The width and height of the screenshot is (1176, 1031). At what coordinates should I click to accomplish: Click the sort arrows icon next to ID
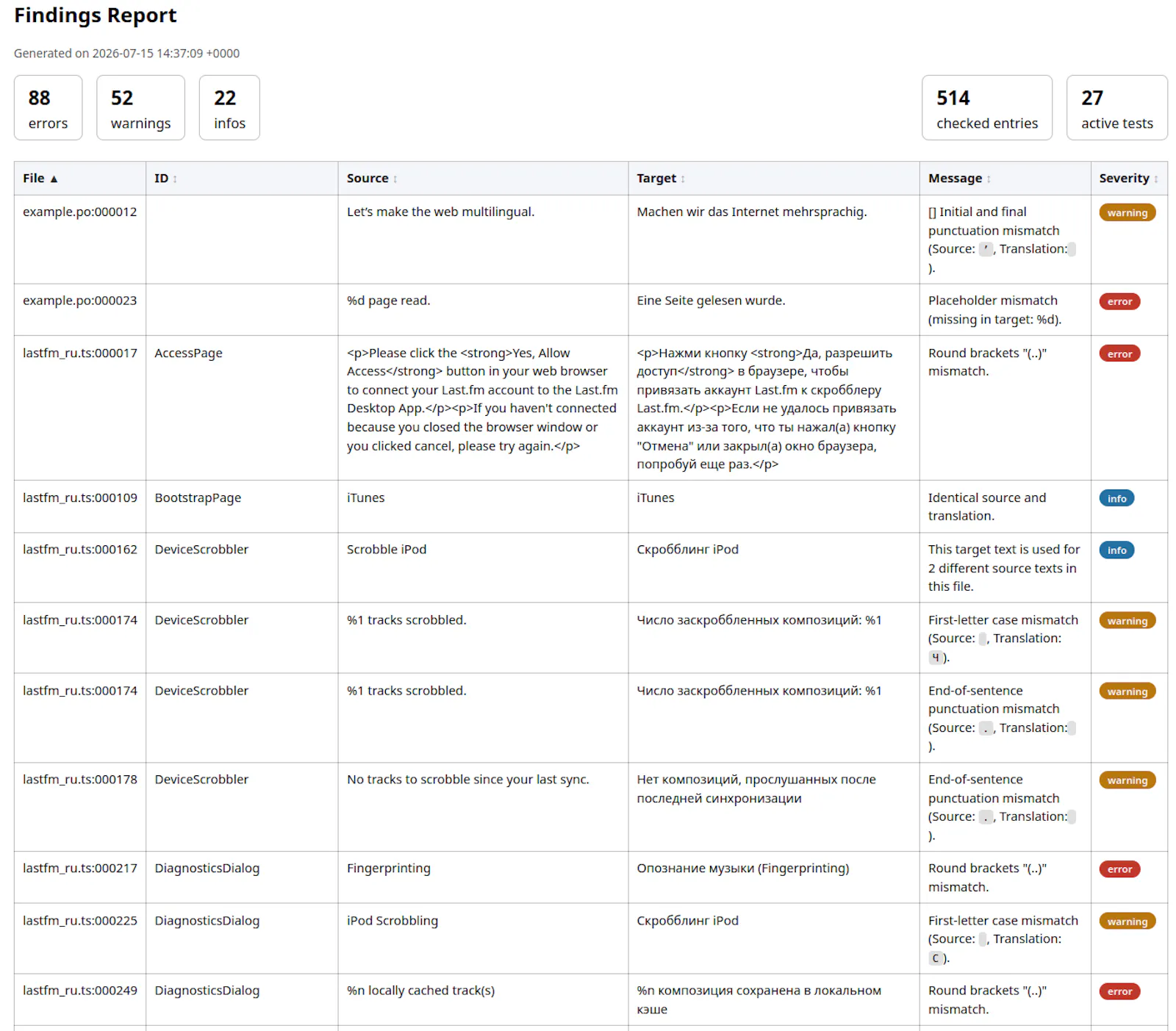(x=175, y=179)
